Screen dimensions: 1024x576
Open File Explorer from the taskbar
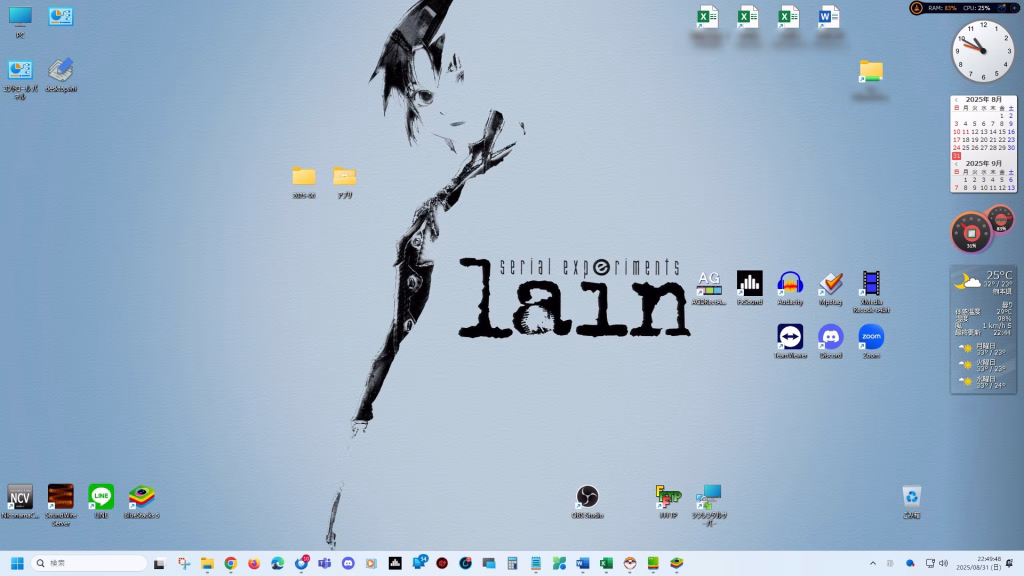[x=207, y=563]
